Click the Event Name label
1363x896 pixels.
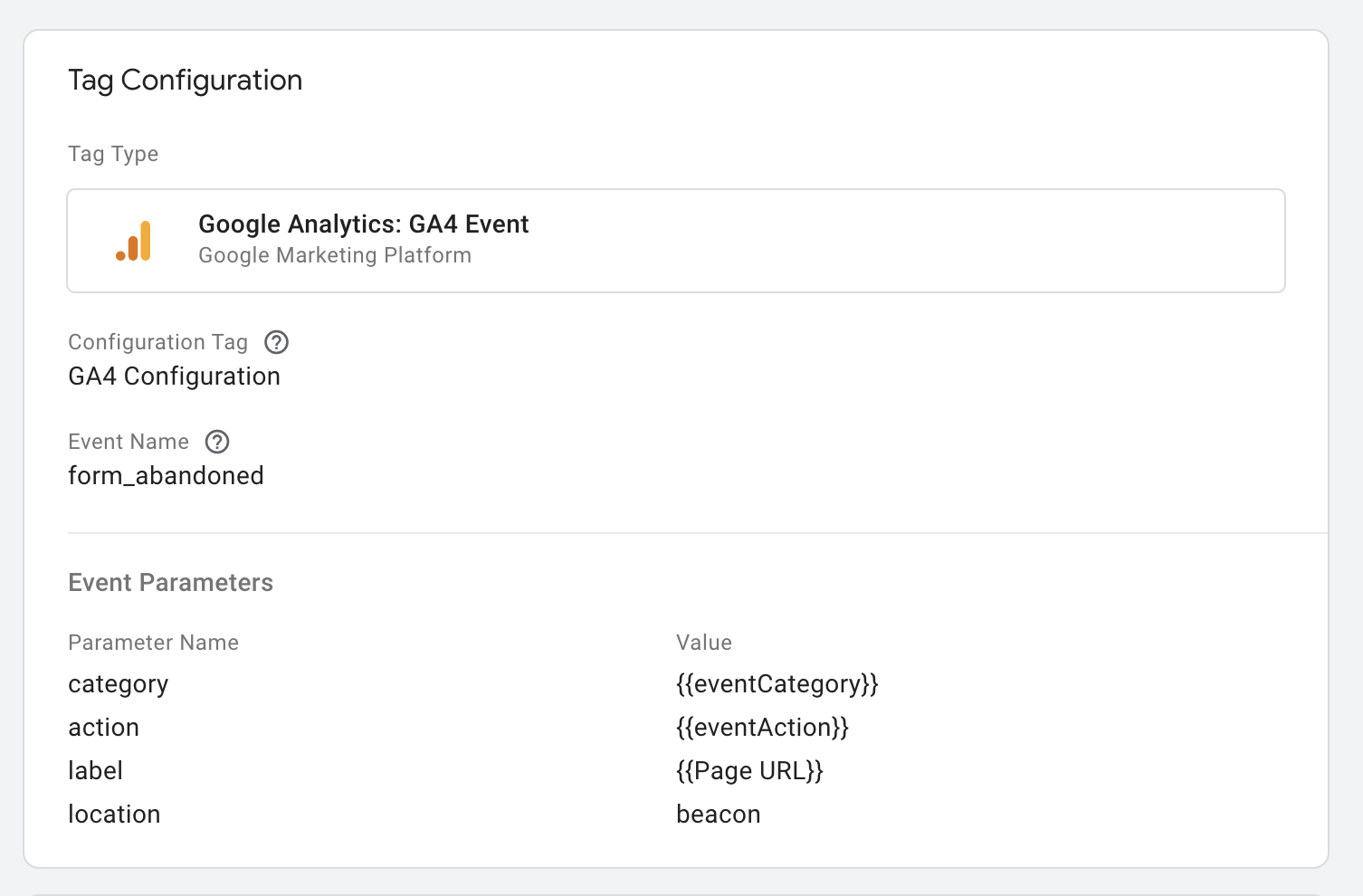pyautogui.click(x=129, y=442)
